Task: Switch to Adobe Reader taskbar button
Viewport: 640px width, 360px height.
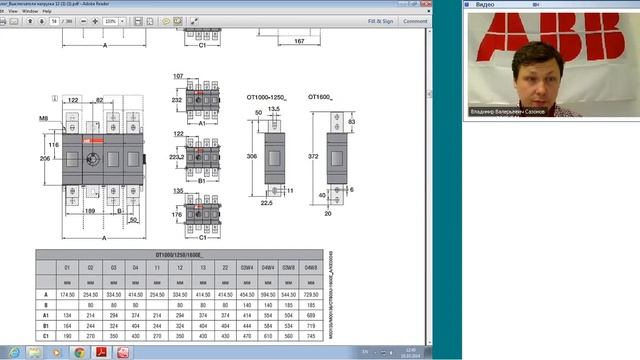Action: point(101,352)
